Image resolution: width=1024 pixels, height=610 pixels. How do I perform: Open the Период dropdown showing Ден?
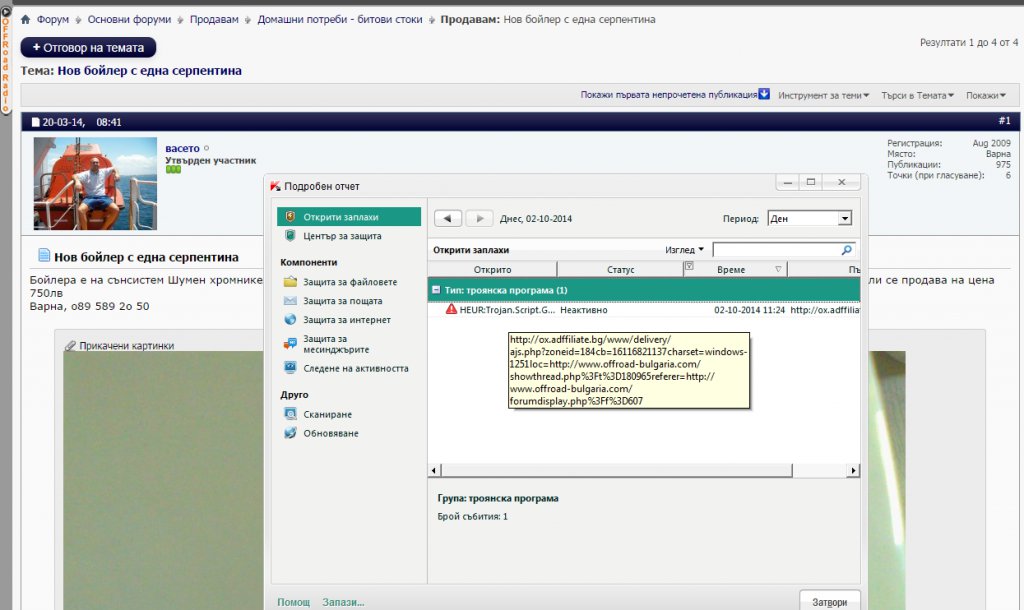[x=809, y=218]
